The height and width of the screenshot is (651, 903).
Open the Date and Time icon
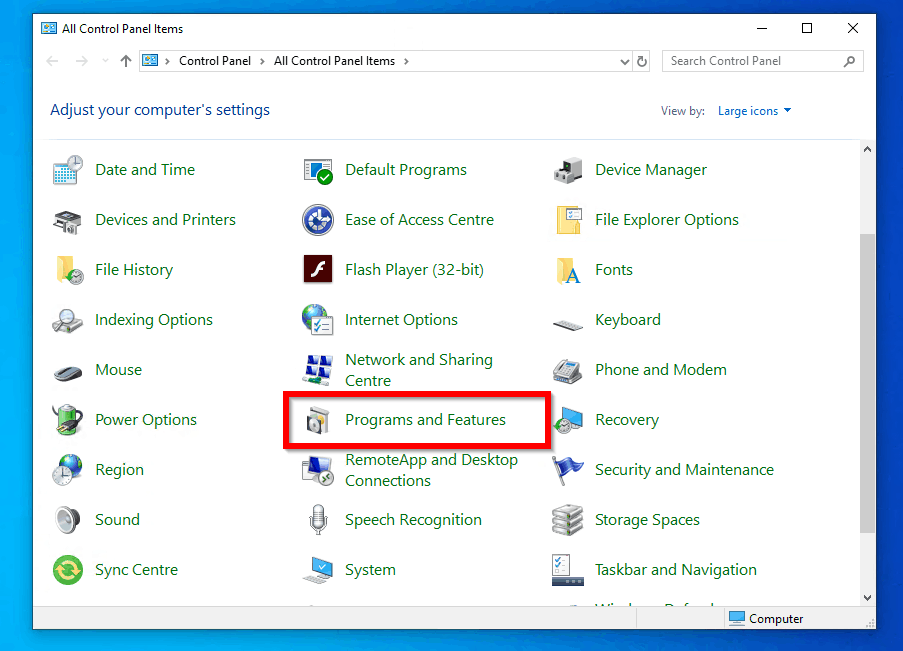coord(68,170)
